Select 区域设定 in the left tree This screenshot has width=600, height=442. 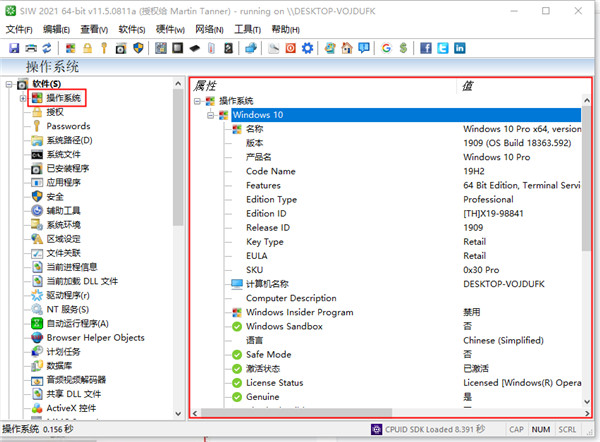pyautogui.click(x=64, y=239)
